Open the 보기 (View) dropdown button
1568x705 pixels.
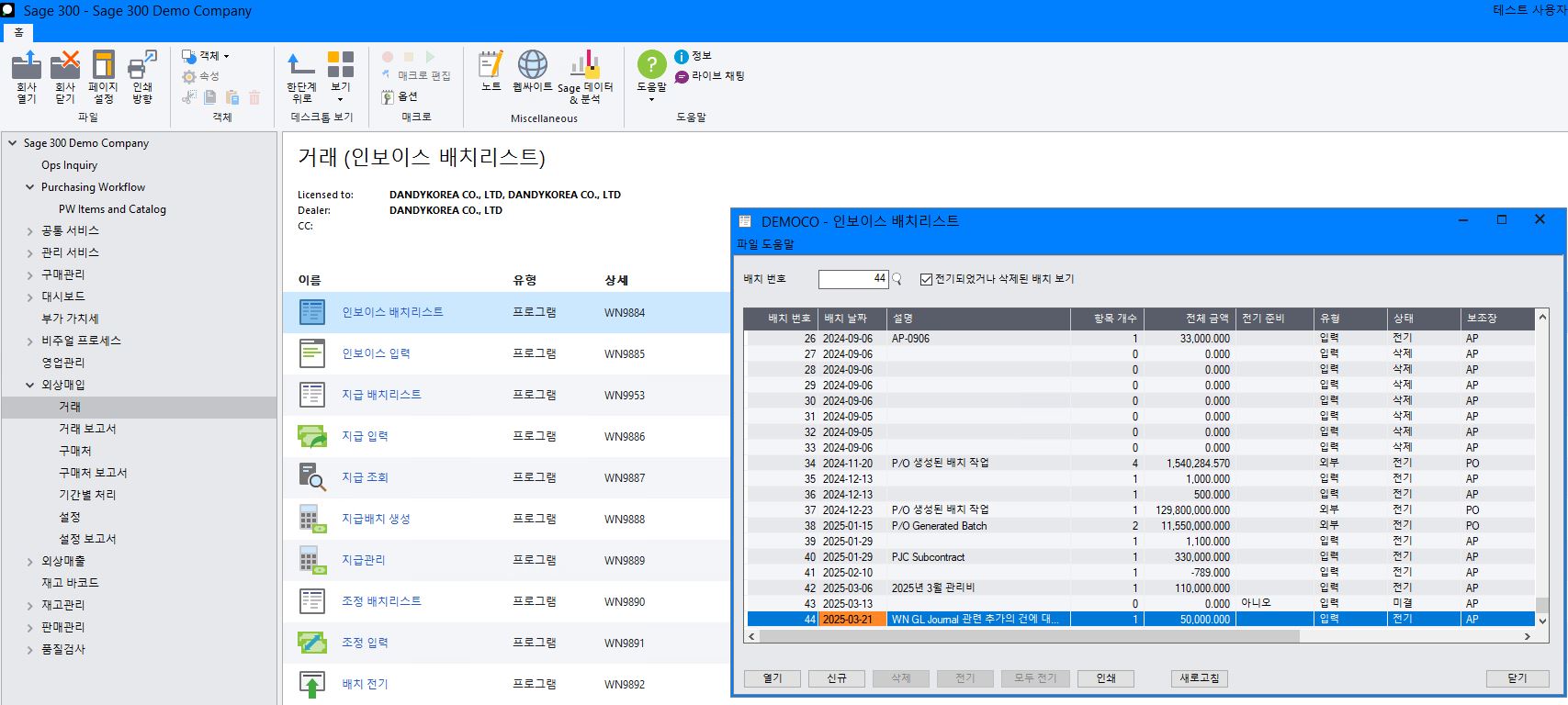[341, 76]
